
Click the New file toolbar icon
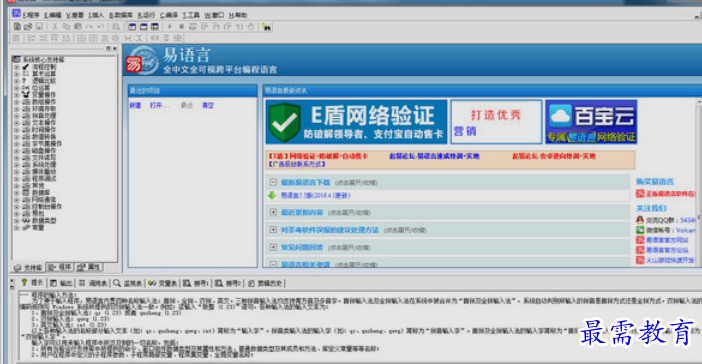coord(17,27)
